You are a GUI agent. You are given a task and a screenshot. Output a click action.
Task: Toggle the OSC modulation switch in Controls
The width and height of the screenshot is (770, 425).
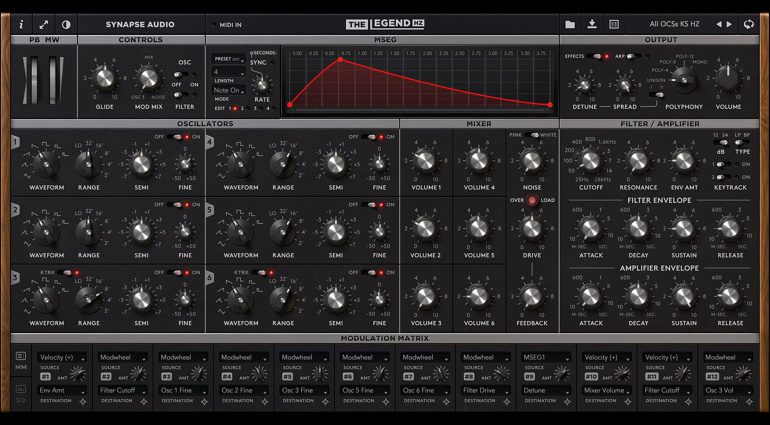183,75
